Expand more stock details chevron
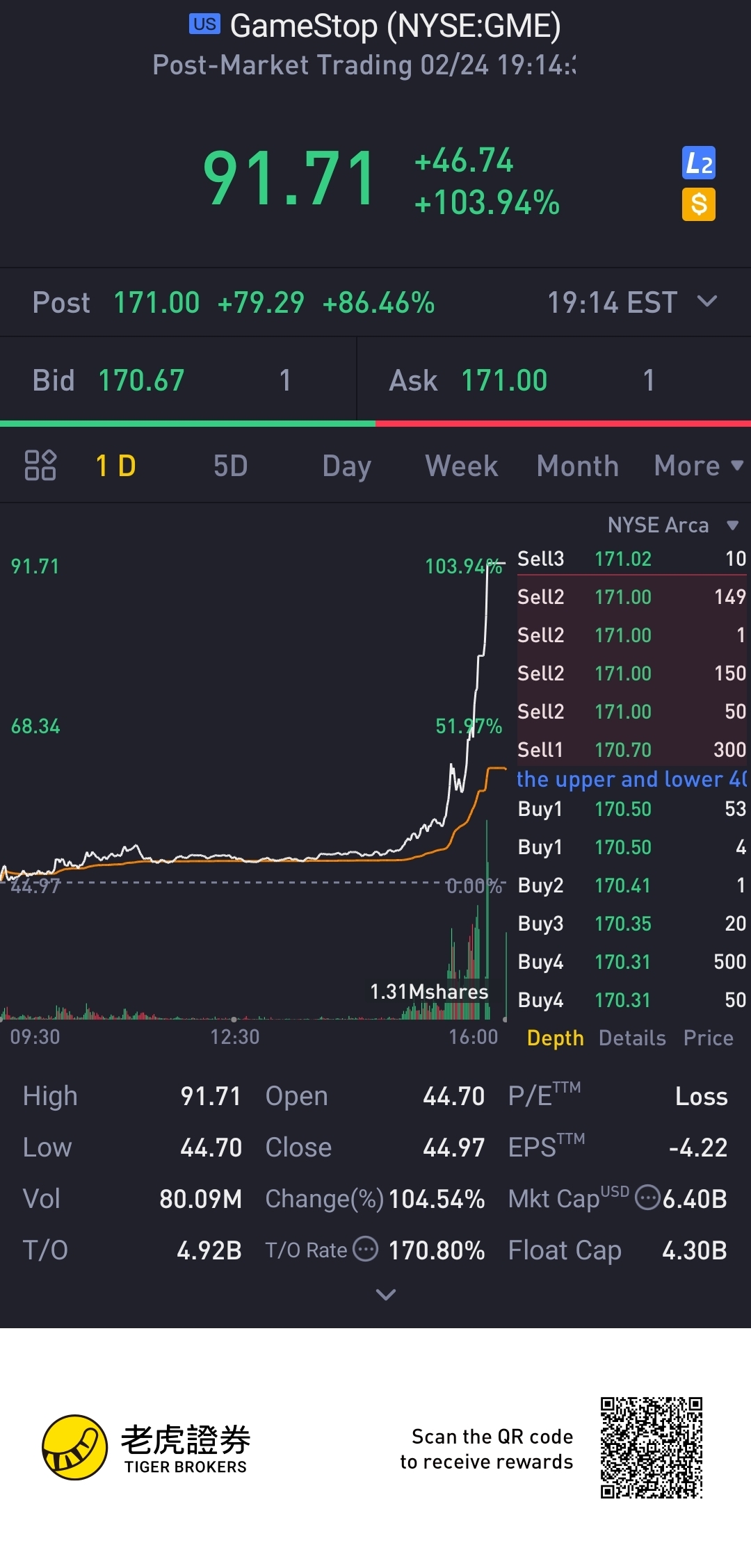The width and height of the screenshot is (751, 1568). pos(385,1294)
